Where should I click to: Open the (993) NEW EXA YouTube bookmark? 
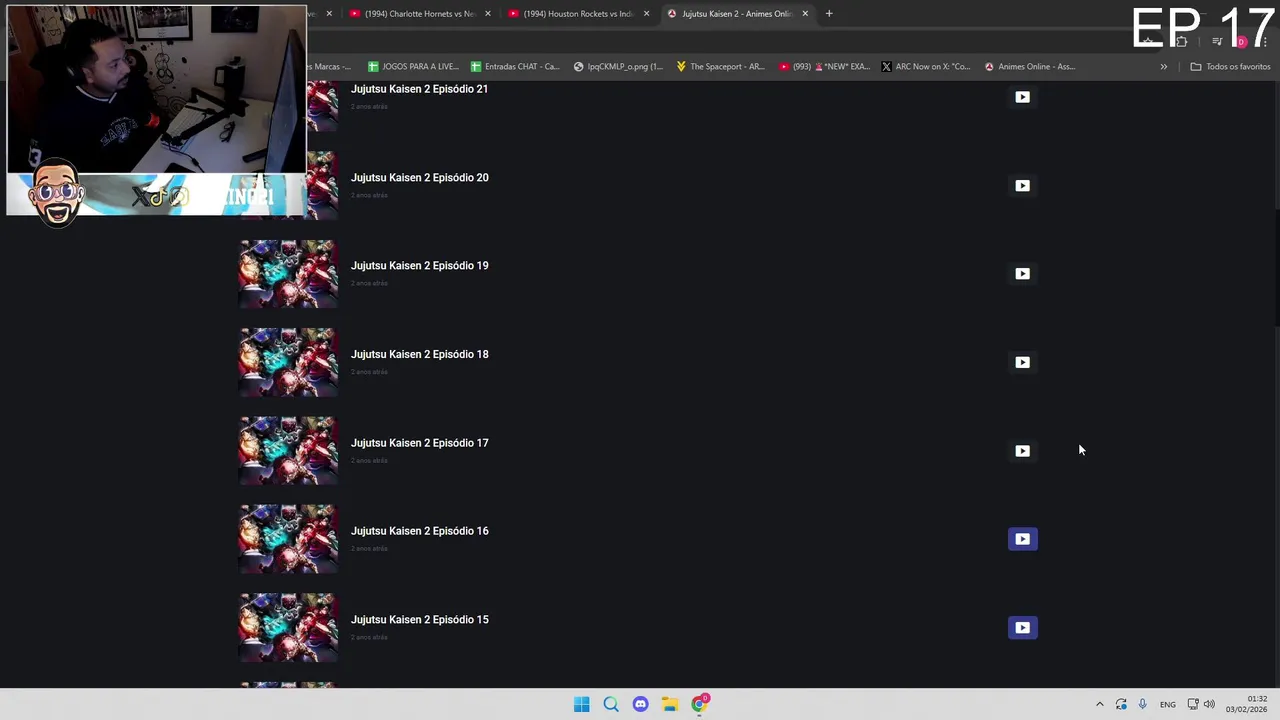(824, 67)
